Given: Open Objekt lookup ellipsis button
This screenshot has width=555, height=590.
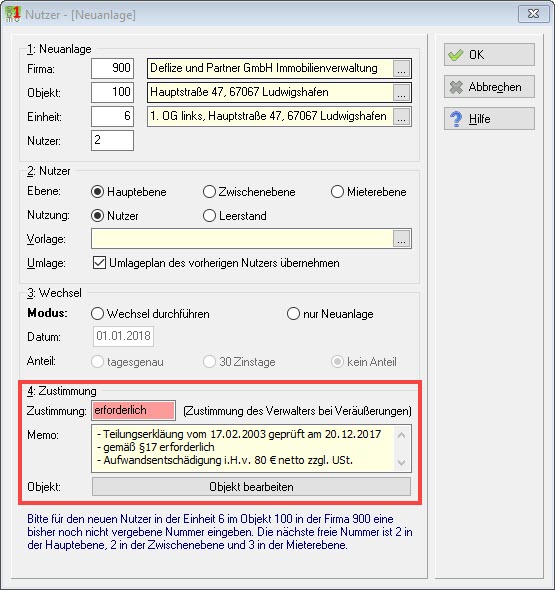Looking at the screenshot, I should [x=401, y=93].
